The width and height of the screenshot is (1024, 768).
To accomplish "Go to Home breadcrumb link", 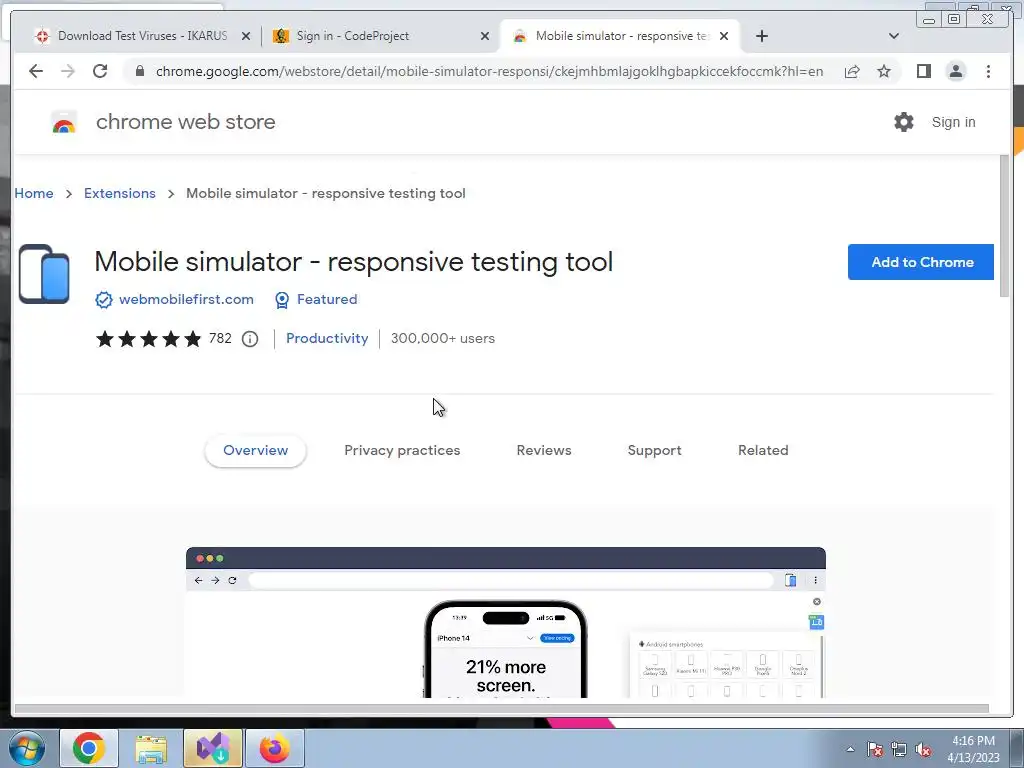I will click(34, 193).
